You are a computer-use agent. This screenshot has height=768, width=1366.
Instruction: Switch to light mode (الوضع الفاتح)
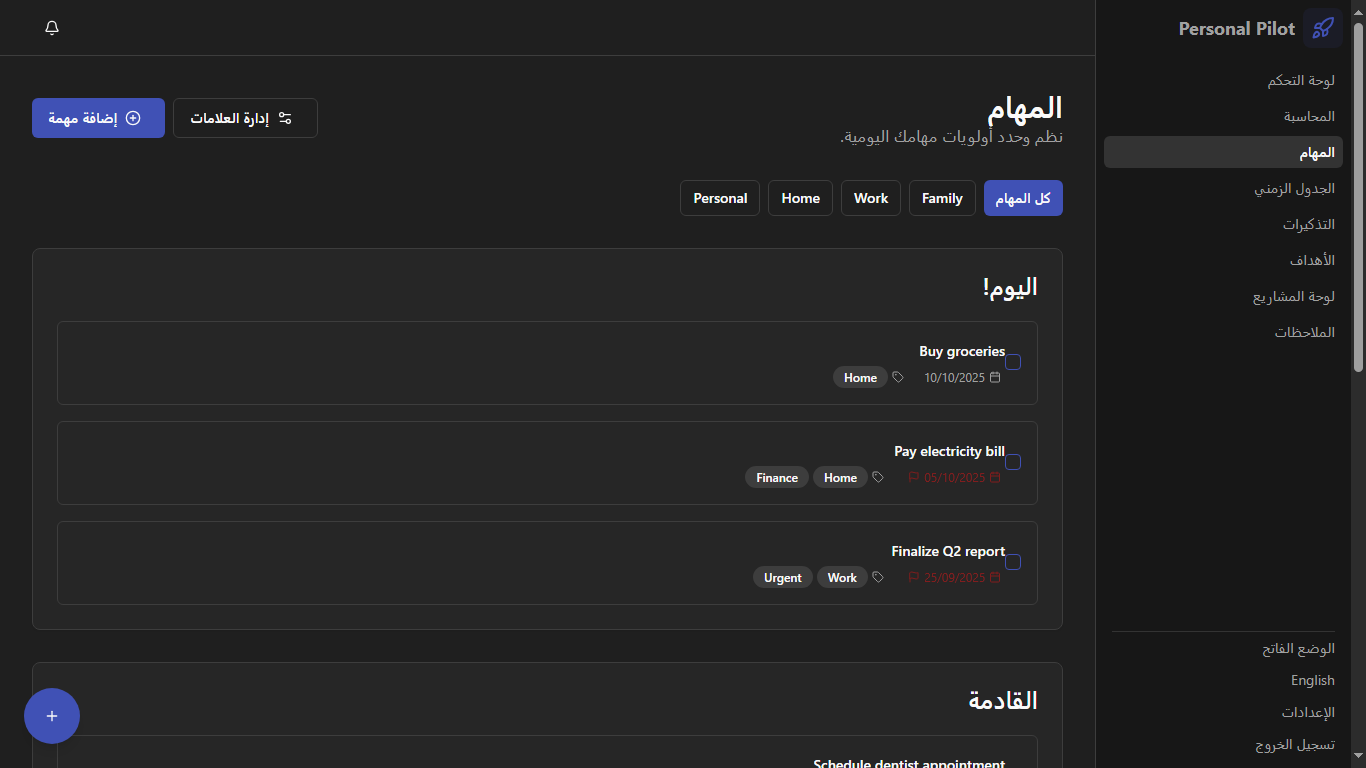(1298, 649)
